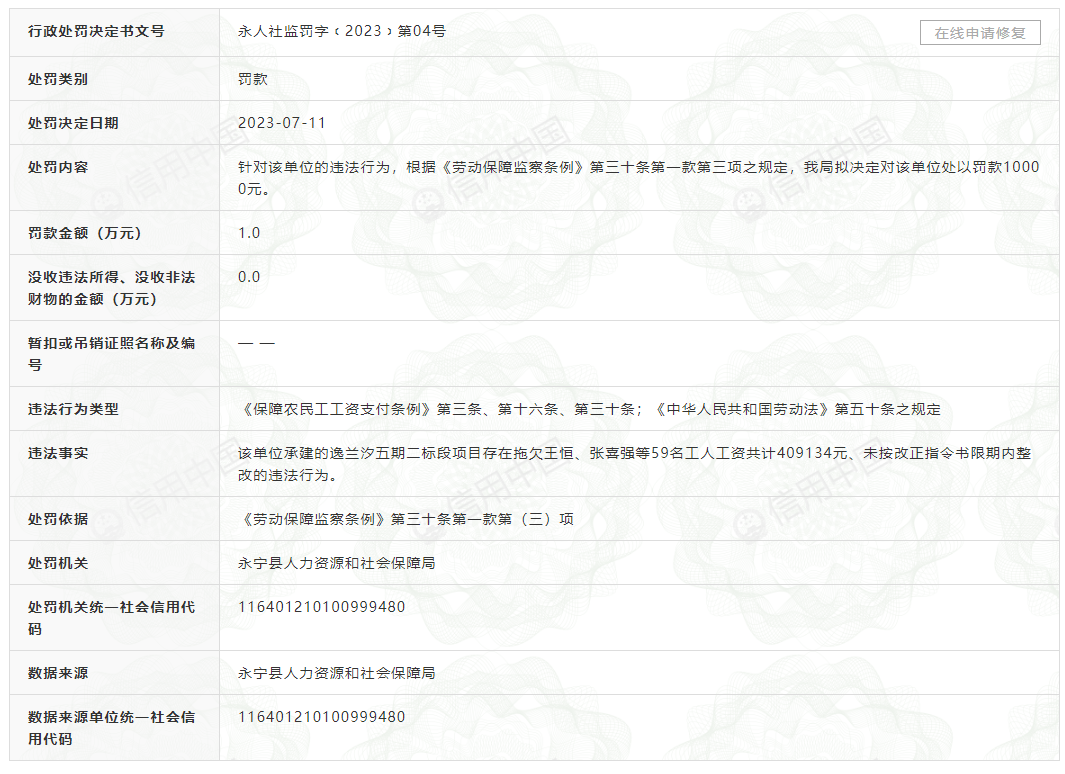Click the 处罚机关 agency name value
1065x774 pixels.
pos(336,563)
